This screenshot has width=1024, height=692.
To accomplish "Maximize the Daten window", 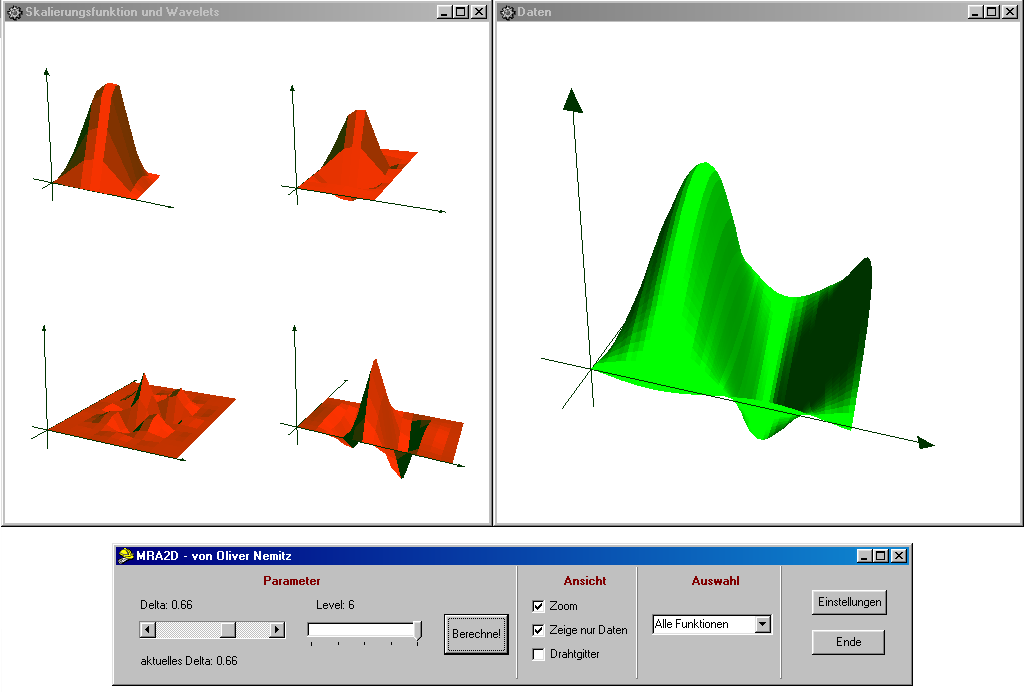I will click(992, 12).
